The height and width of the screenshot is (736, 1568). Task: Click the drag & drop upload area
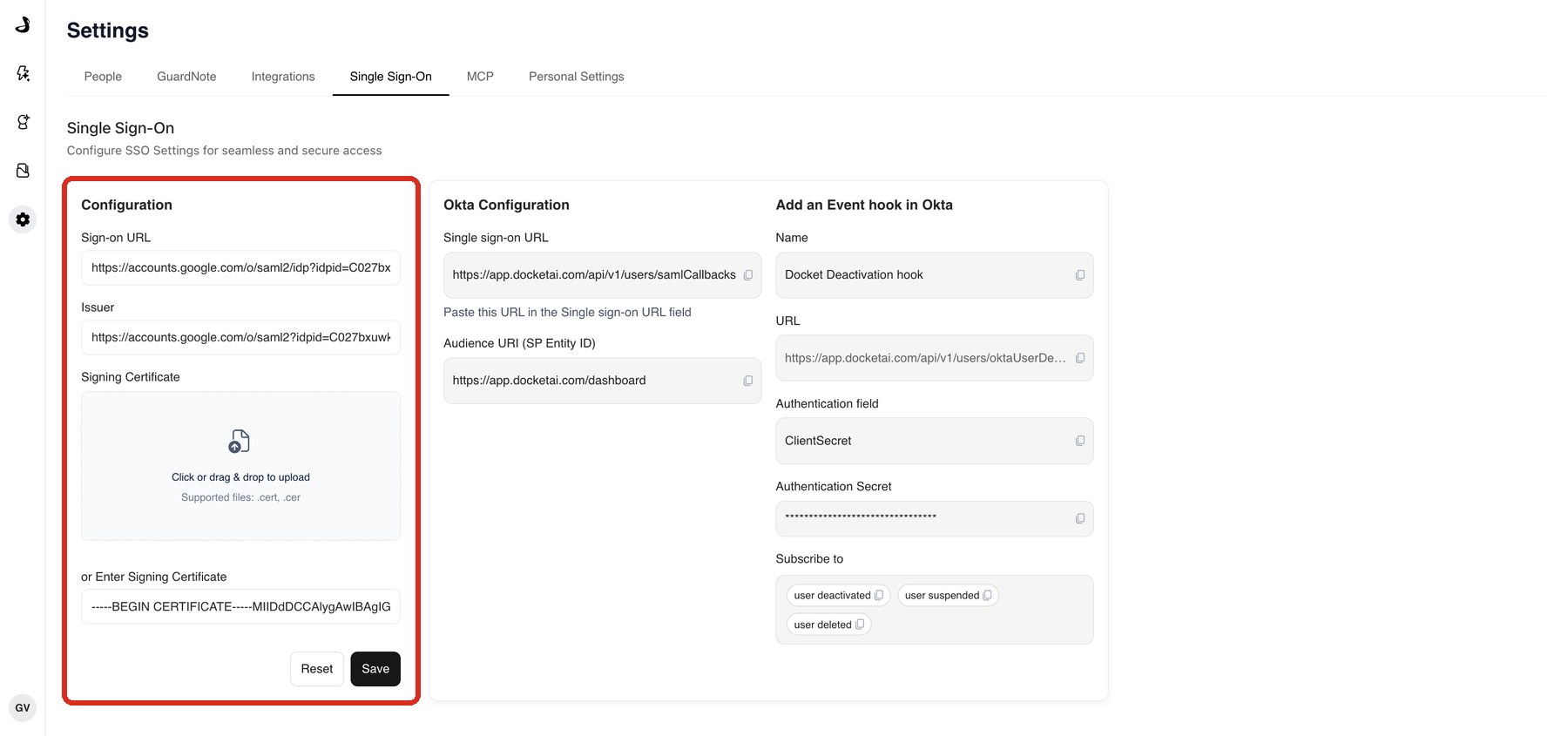[240, 466]
